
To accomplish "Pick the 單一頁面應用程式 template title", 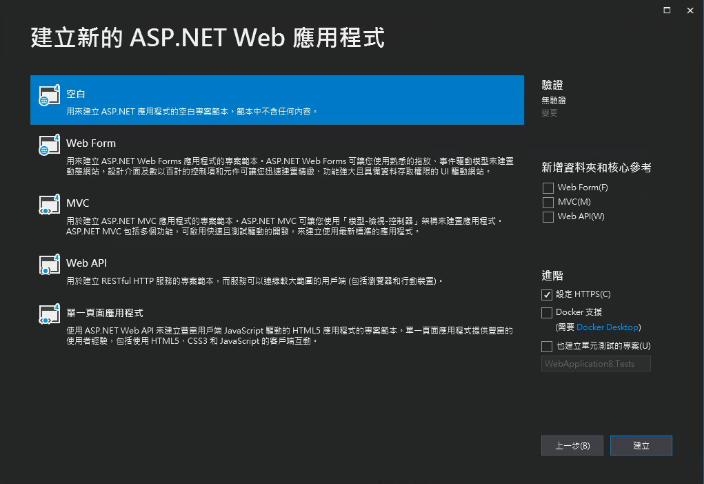I will click(105, 312).
